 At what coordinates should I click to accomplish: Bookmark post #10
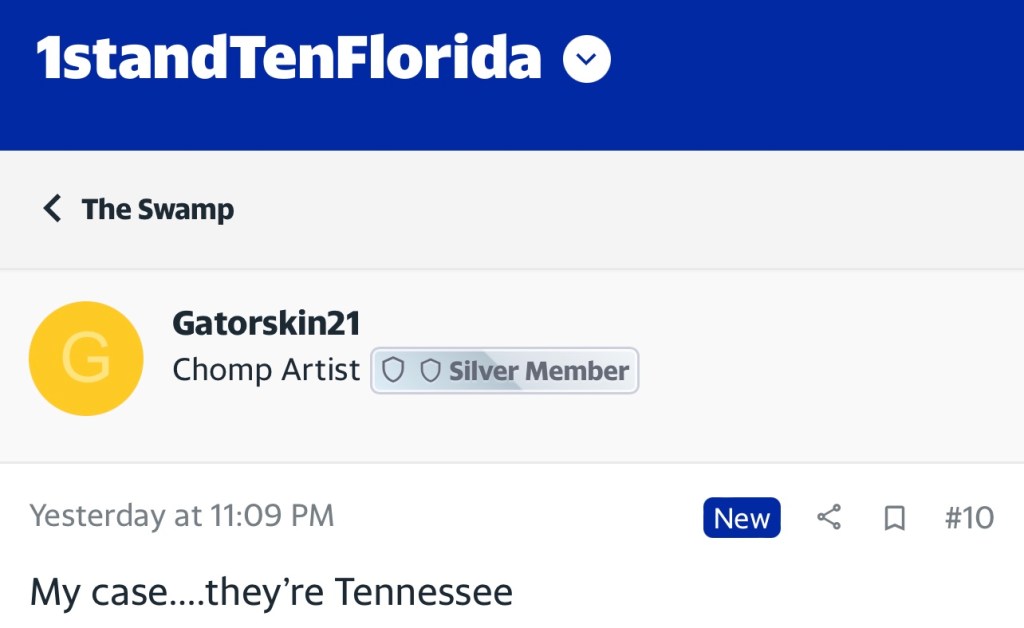pos(894,517)
